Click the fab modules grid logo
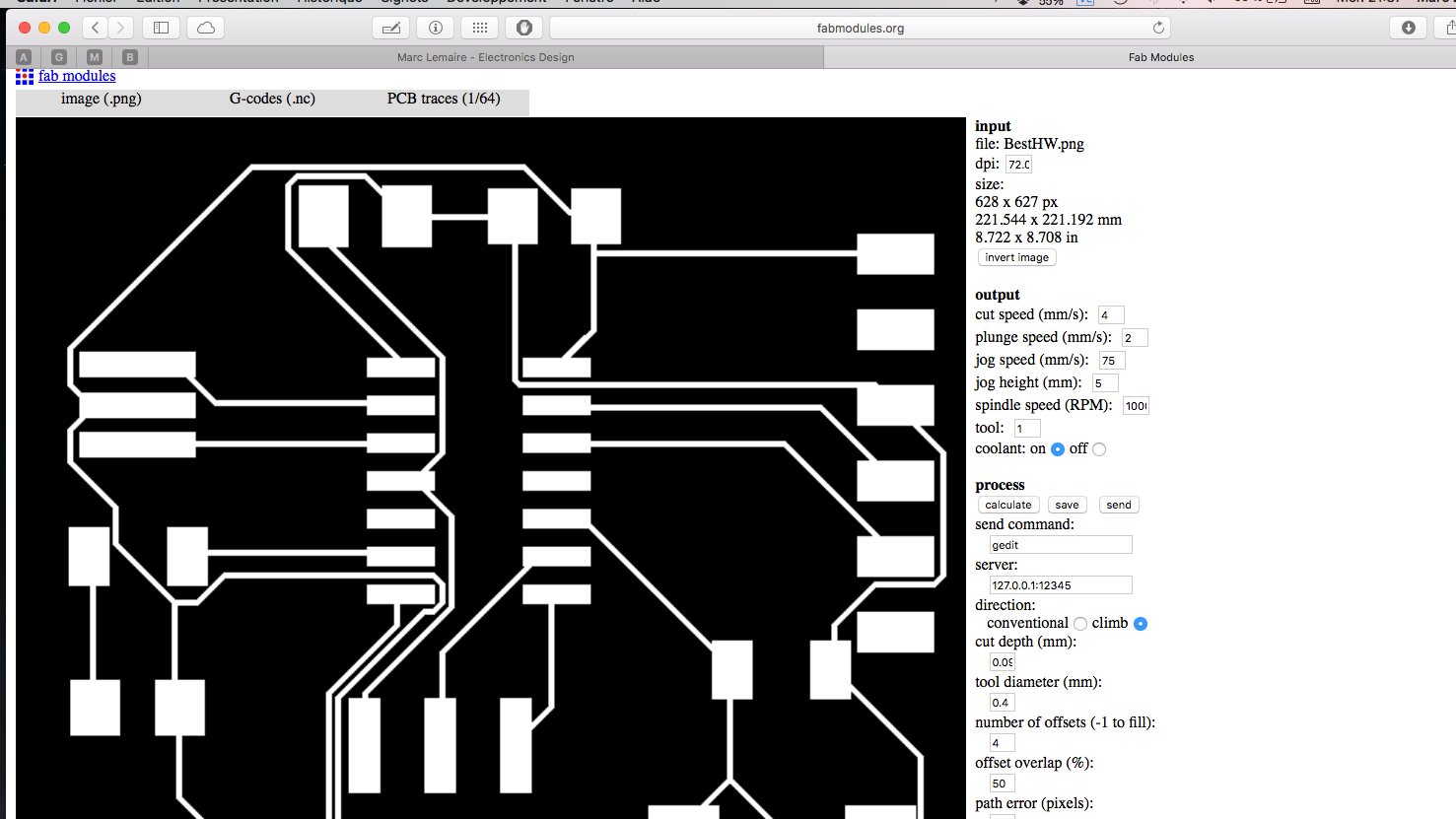 point(25,76)
